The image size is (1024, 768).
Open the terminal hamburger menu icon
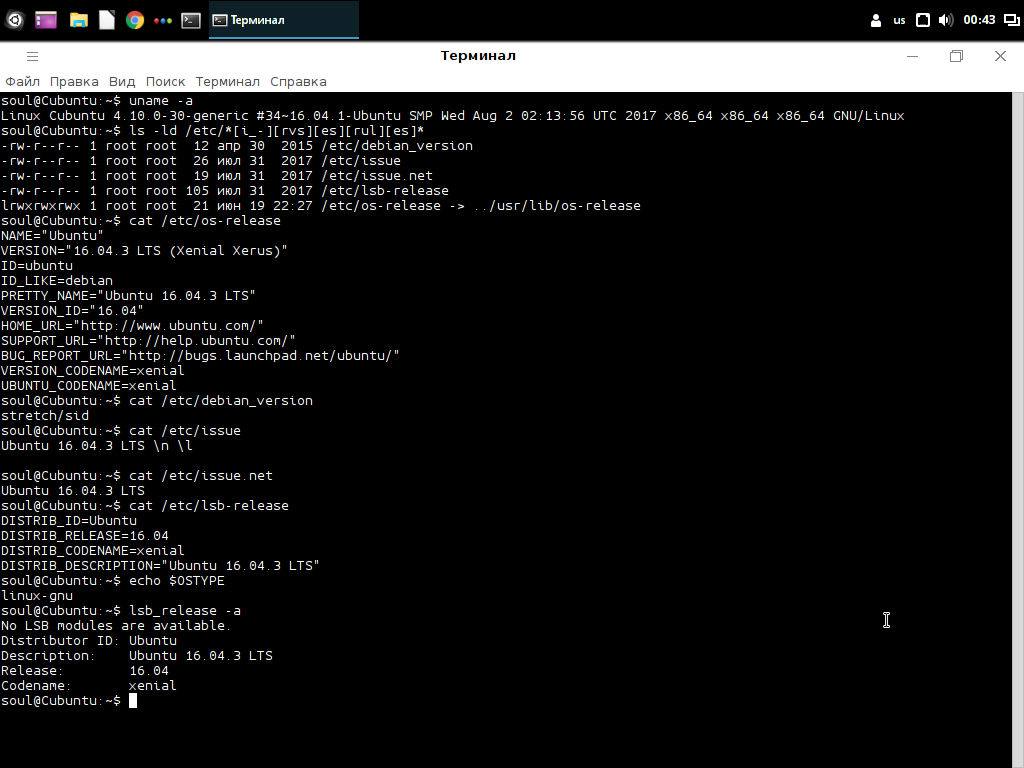[x=32, y=56]
